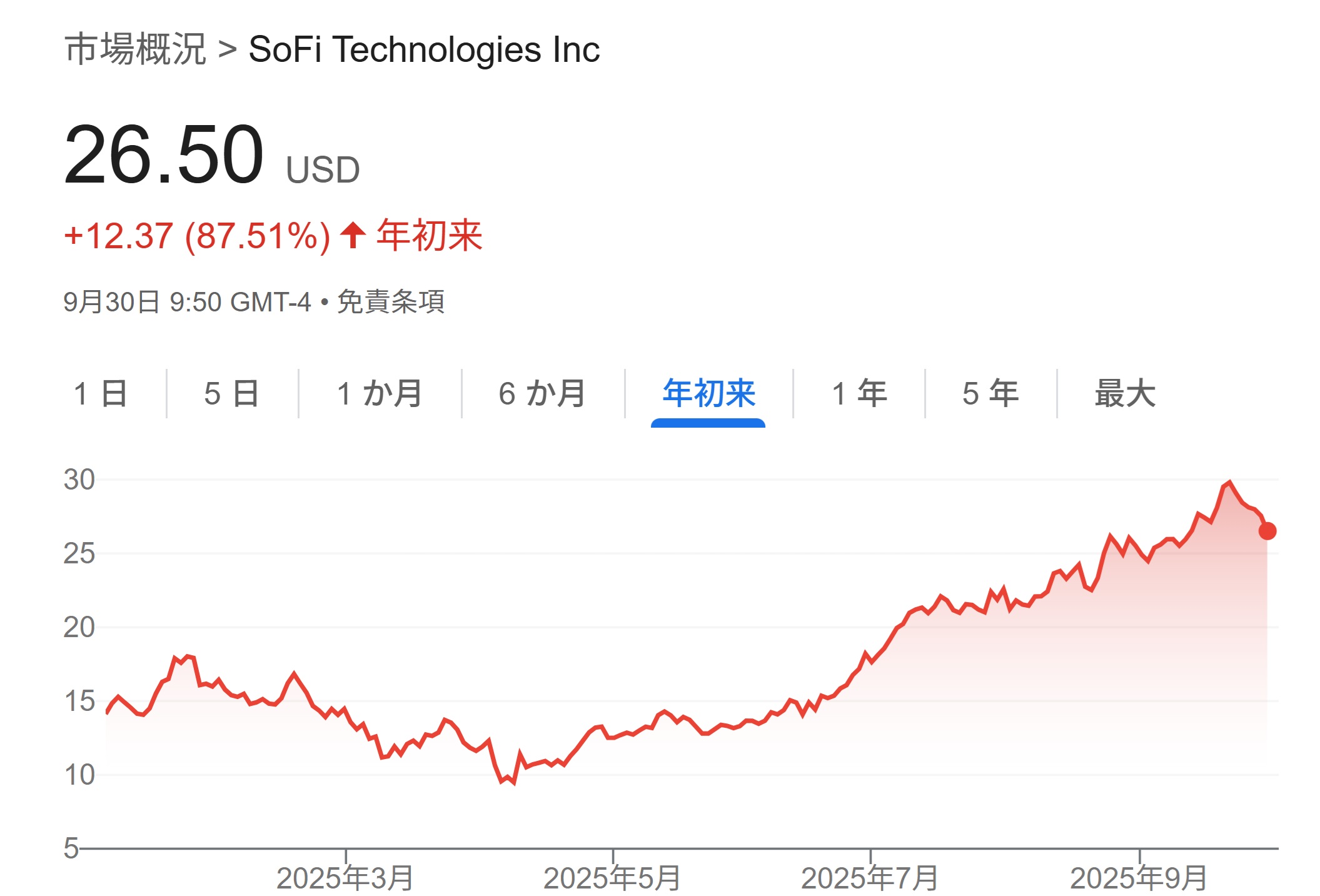Image resolution: width=1320 pixels, height=896 pixels.
Task: Select the 5 年 range tab
Action: [990, 393]
